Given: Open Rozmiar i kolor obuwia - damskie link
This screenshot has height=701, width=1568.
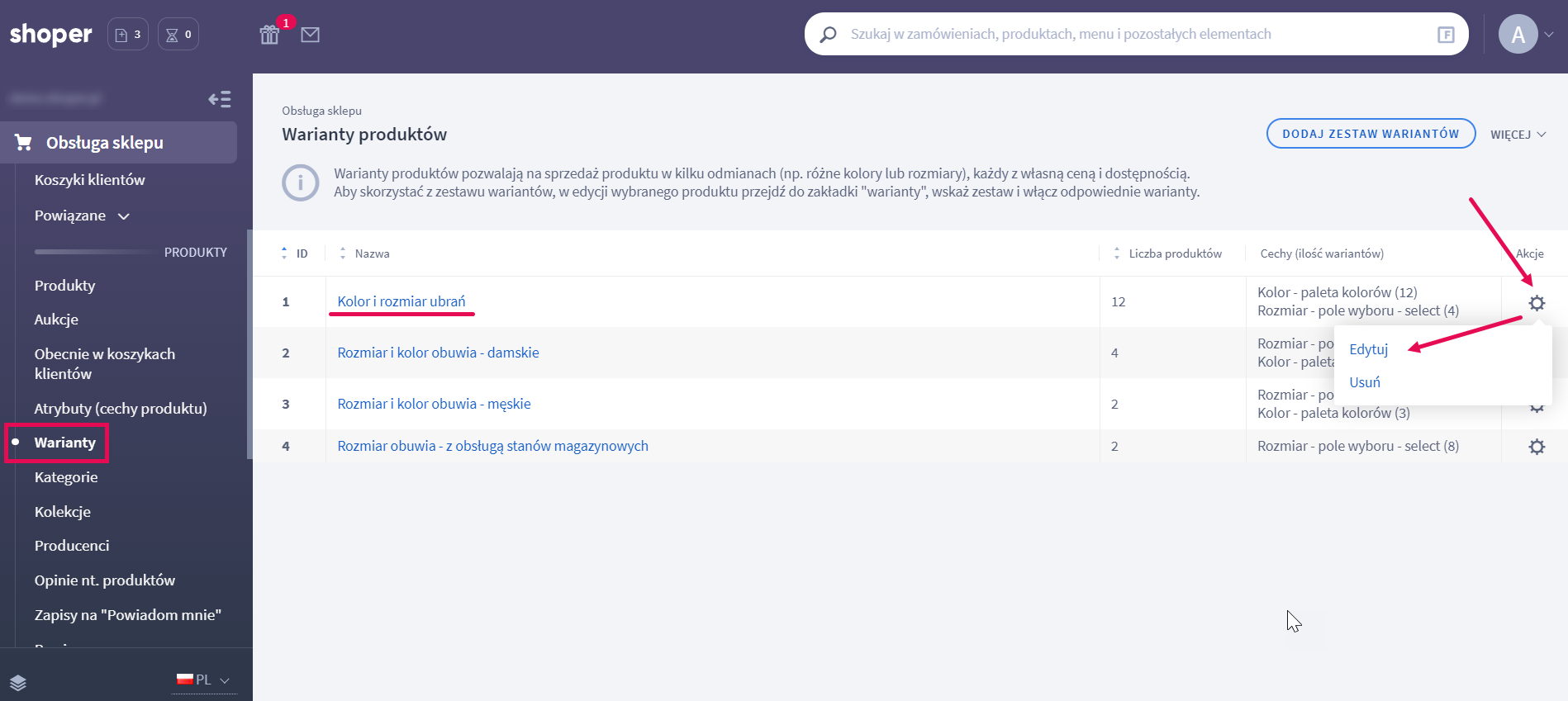Looking at the screenshot, I should pyautogui.click(x=438, y=353).
